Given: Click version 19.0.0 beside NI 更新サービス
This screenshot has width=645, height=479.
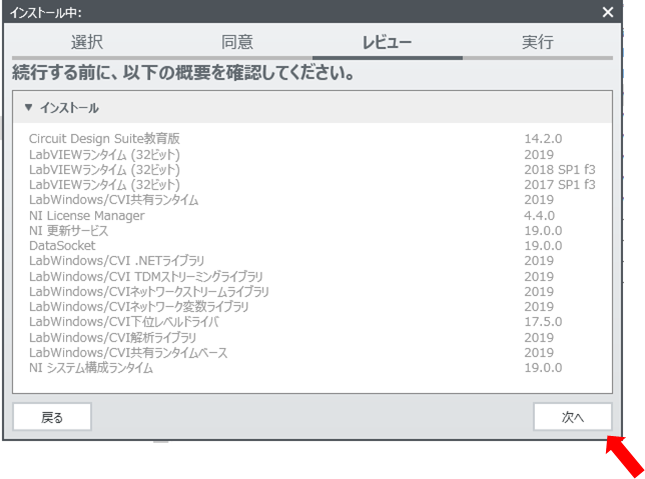Looking at the screenshot, I should pos(543,230).
